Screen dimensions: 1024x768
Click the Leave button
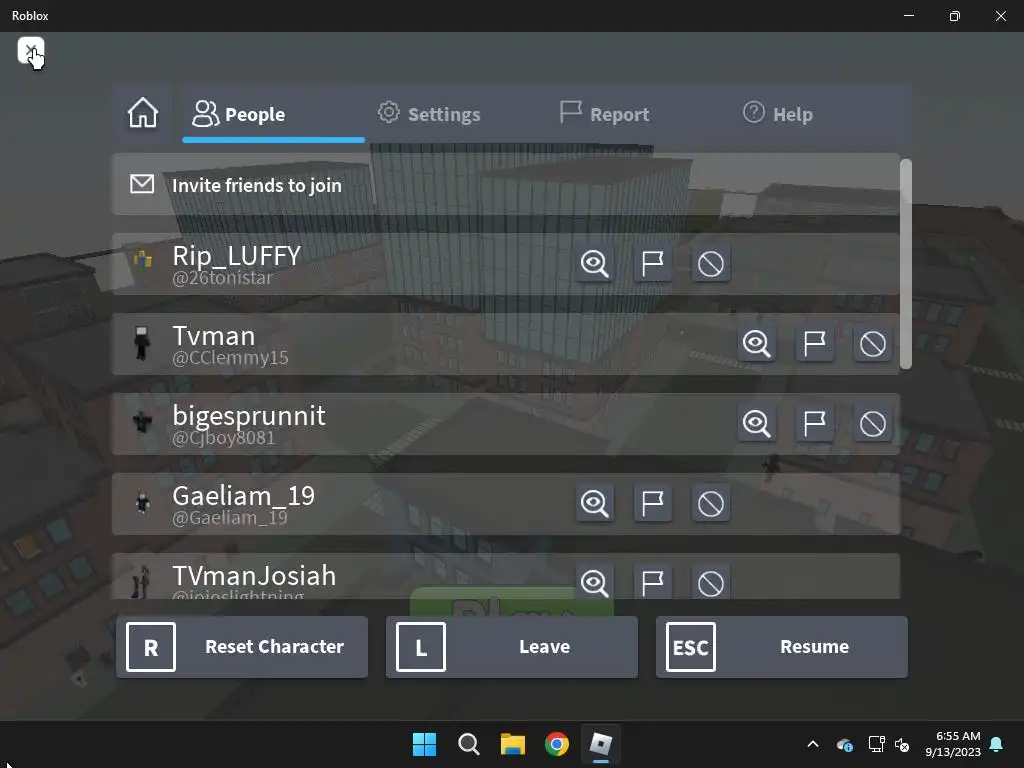(x=511, y=647)
